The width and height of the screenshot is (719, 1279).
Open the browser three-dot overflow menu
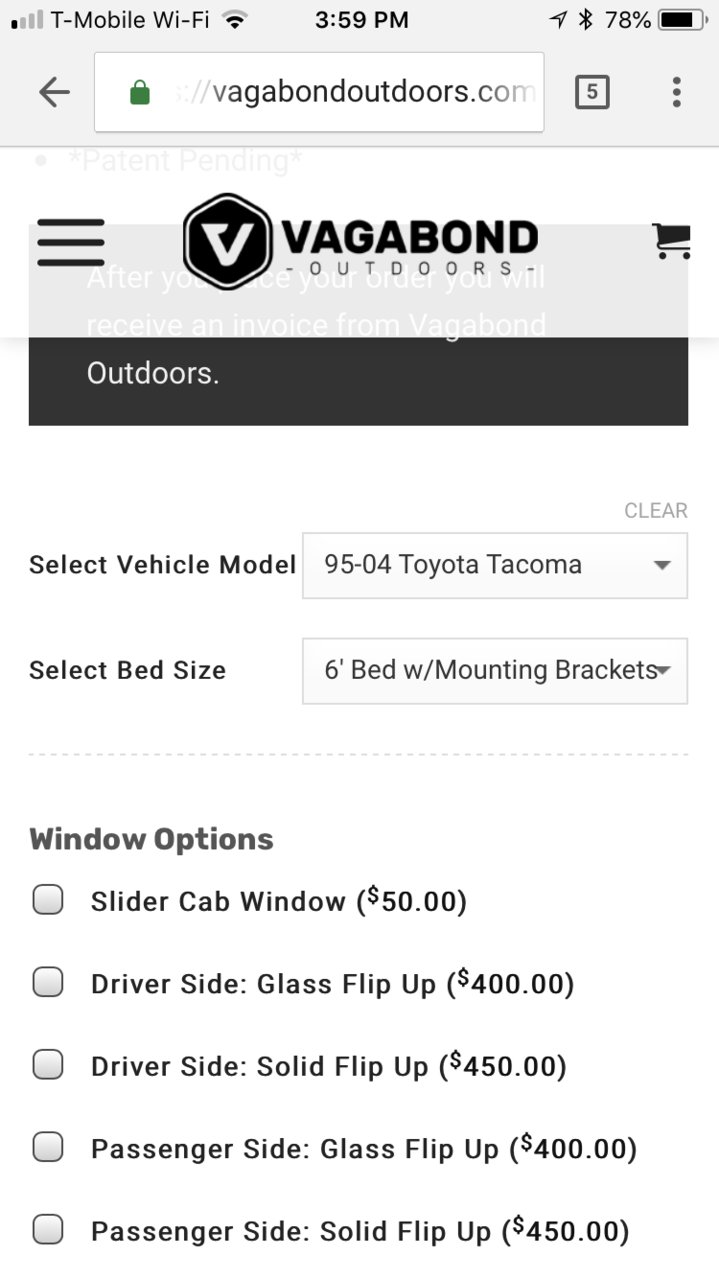pyautogui.click(x=677, y=92)
